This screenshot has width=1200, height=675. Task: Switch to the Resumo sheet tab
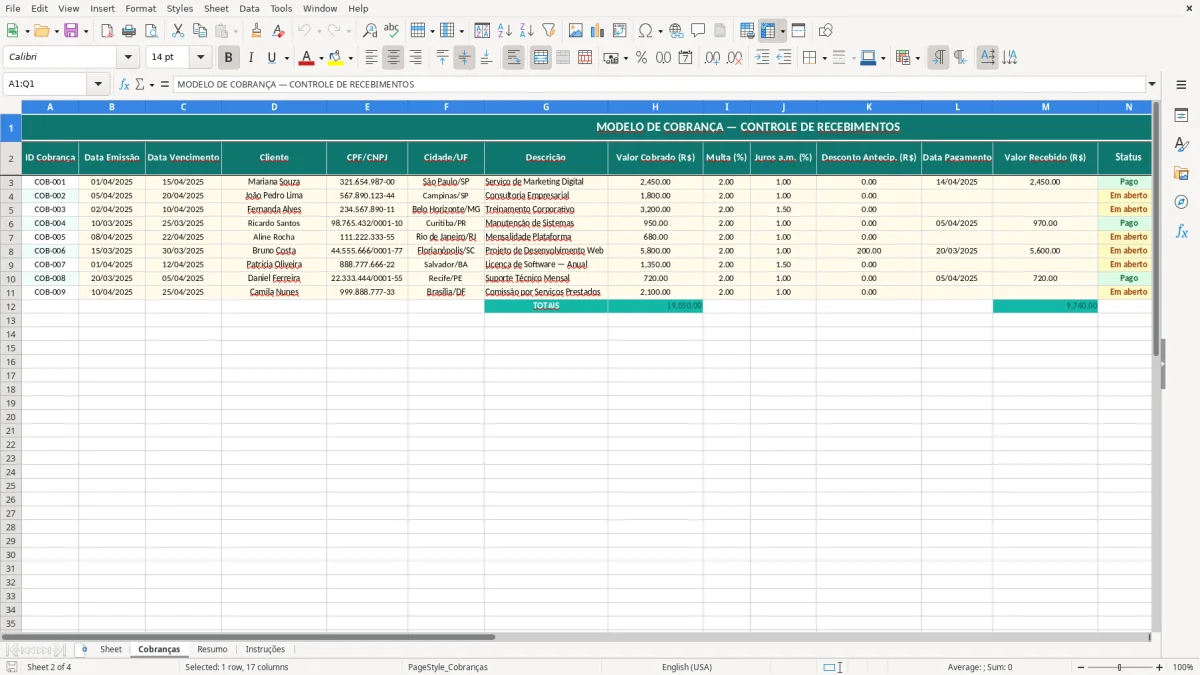(212, 649)
